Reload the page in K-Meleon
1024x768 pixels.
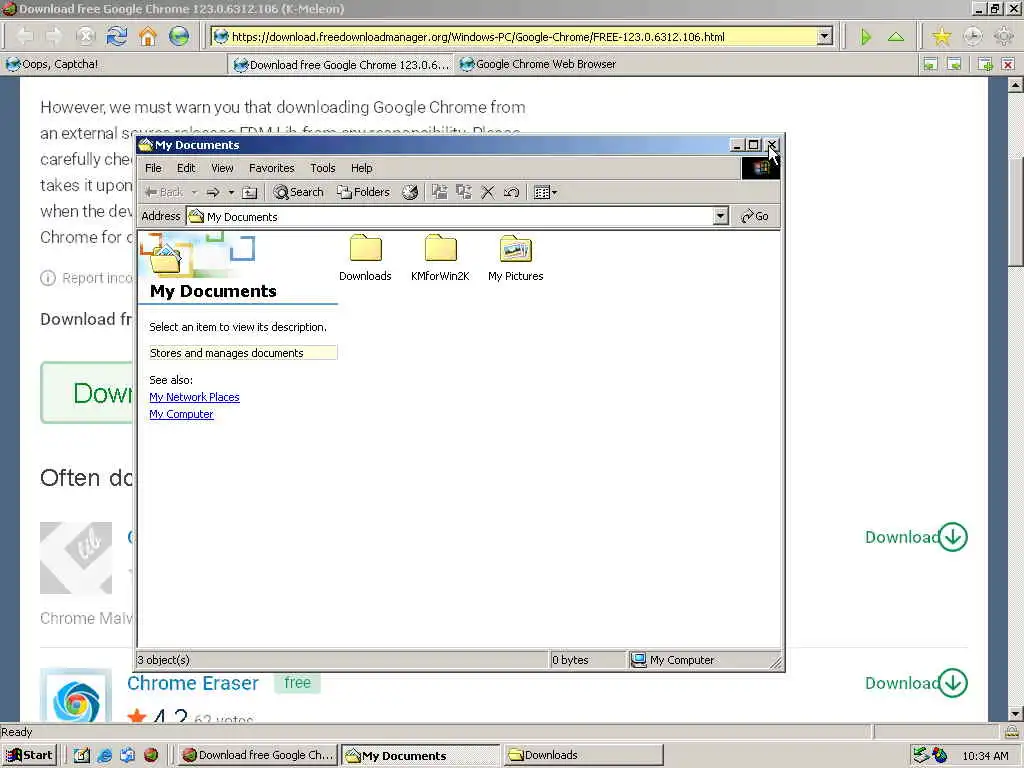click(117, 36)
